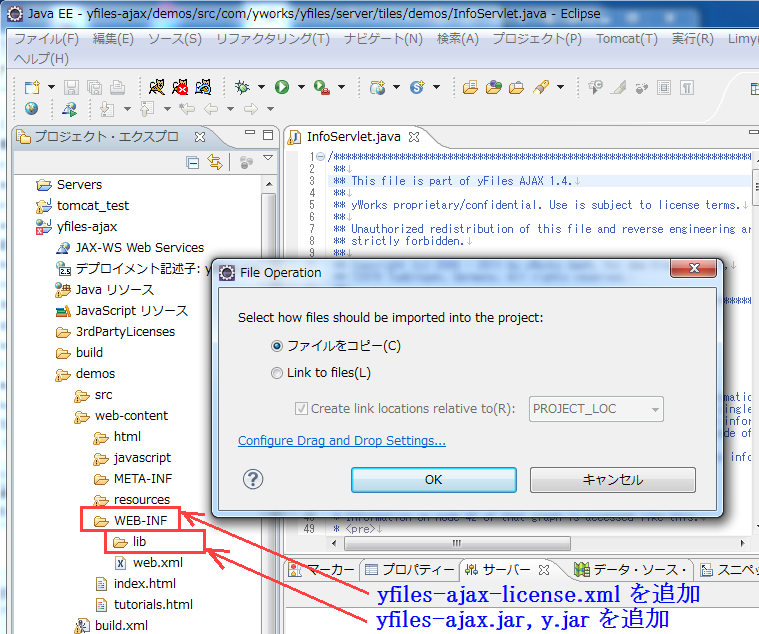Screen dimensions: 759x634
Task: Open Project Explorer view menu triangle
Action: tap(267, 160)
